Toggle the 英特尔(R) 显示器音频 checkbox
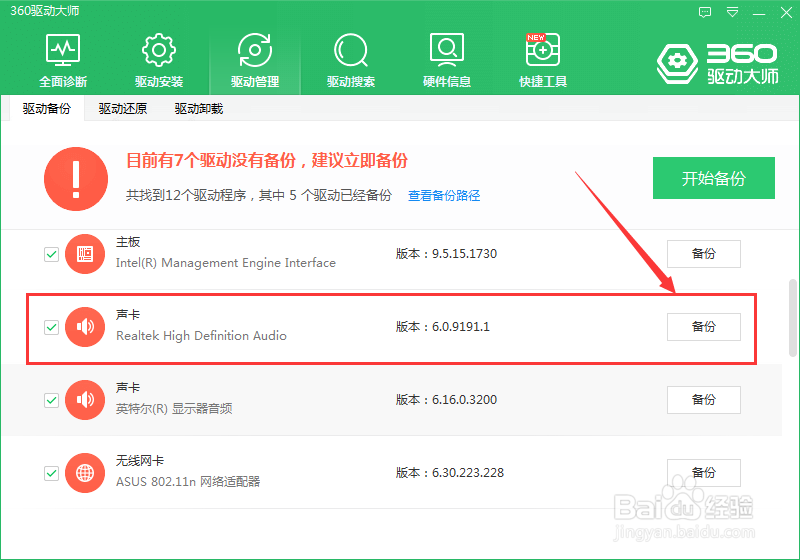The image size is (800, 560). click(x=52, y=400)
